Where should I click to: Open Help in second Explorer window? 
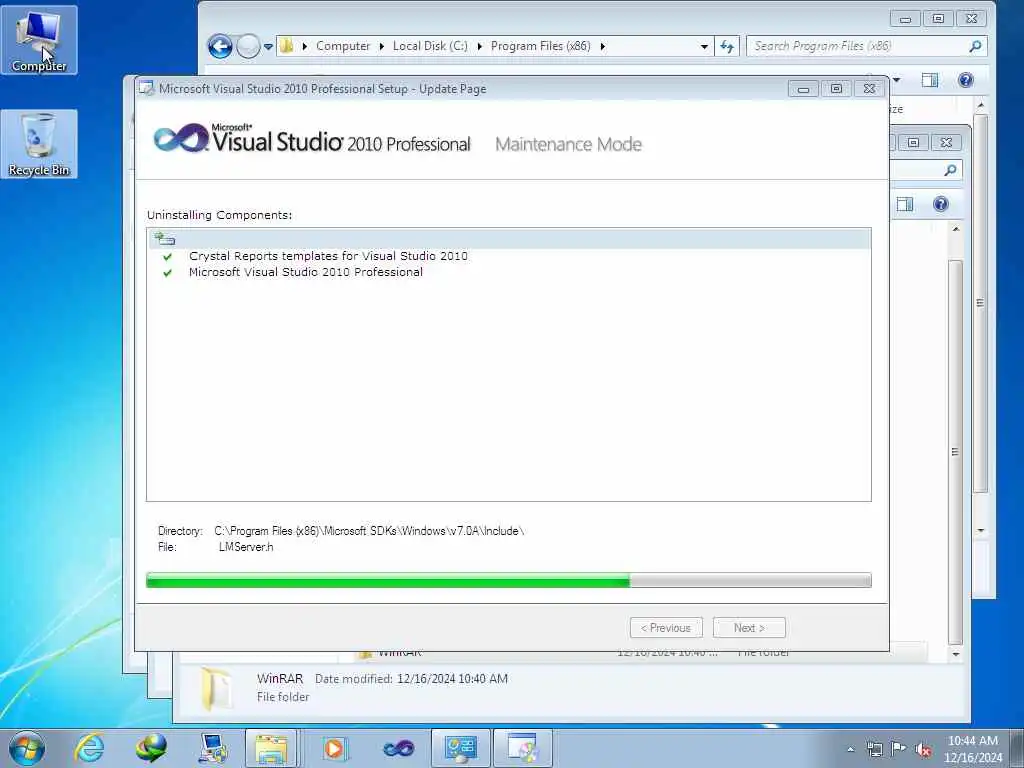coord(940,204)
